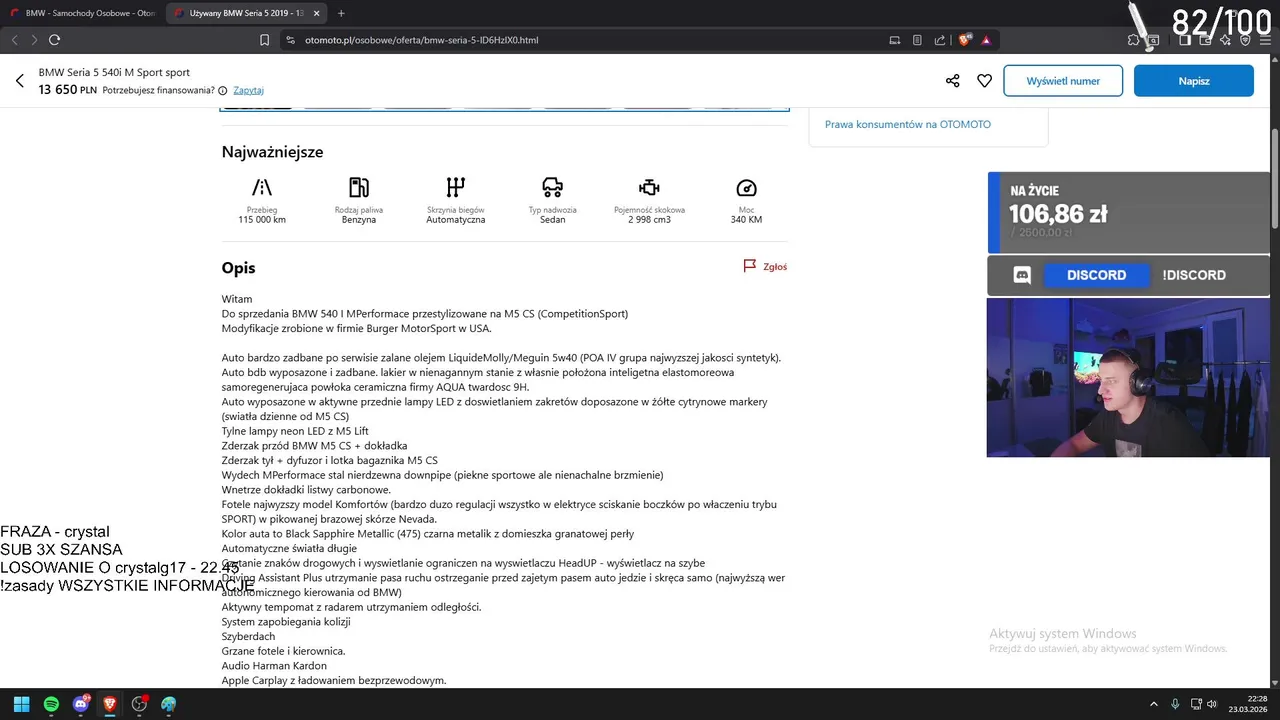This screenshot has height=720, width=1280.
Task: Click the blue Napisz button
Action: pyautogui.click(x=1194, y=81)
